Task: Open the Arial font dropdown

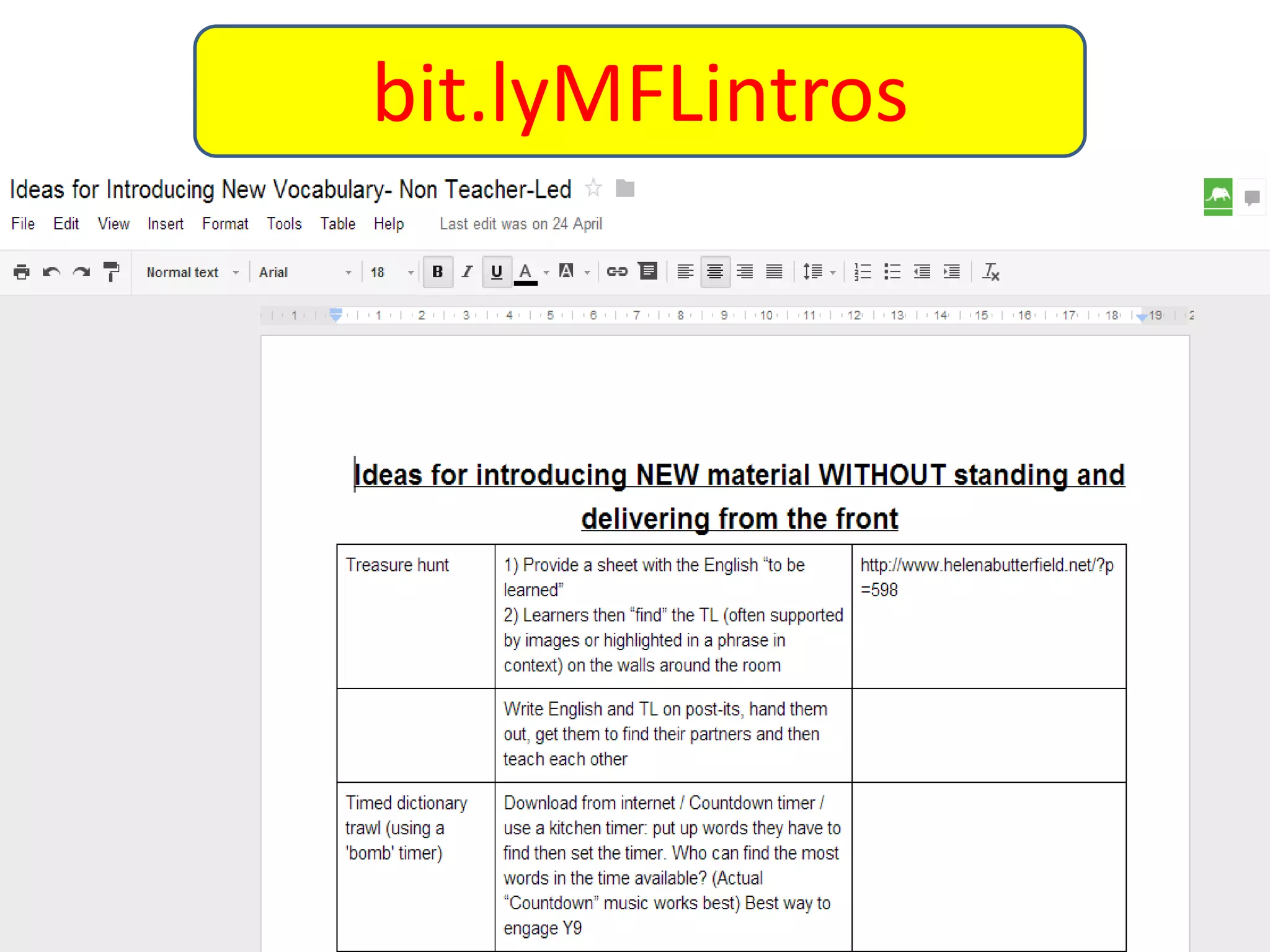Action: coord(304,272)
